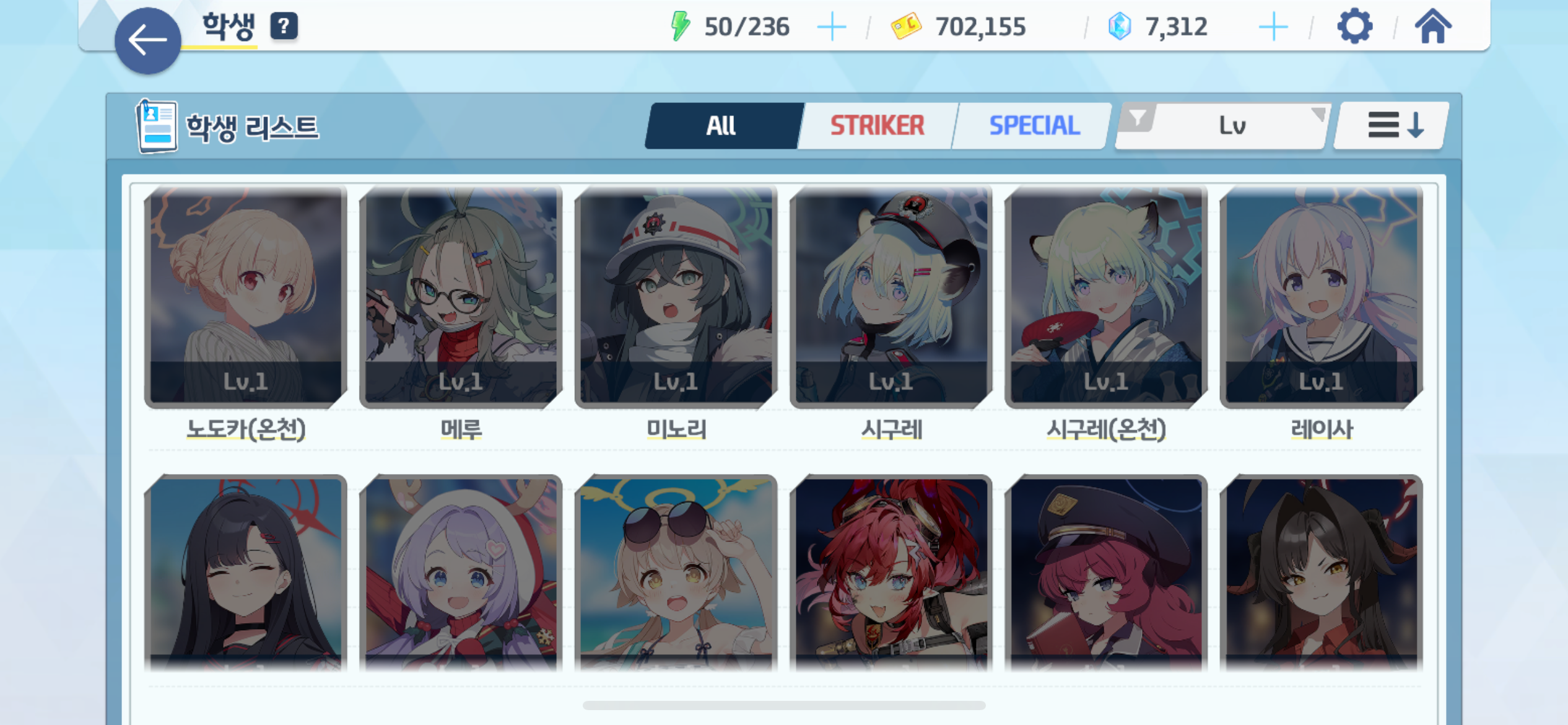The width and height of the screenshot is (1568, 725).
Task: Open the filter funnel icon
Action: [1138, 118]
